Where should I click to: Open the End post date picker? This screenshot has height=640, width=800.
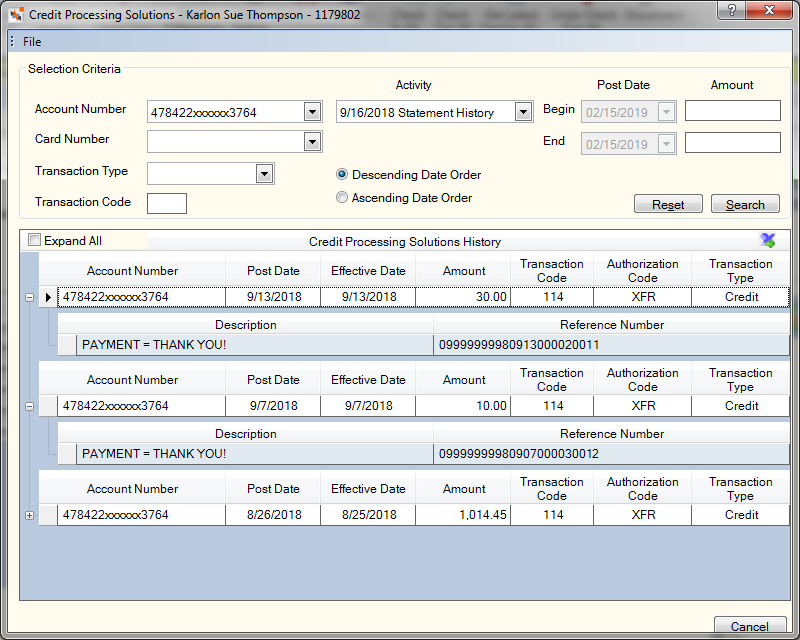click(666, 144)
